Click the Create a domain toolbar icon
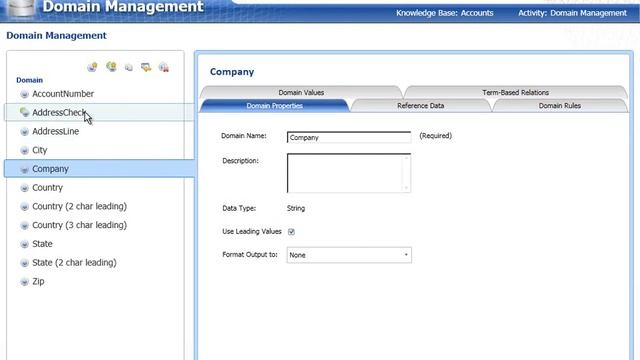Screen dimensions: 640x360 93,67
